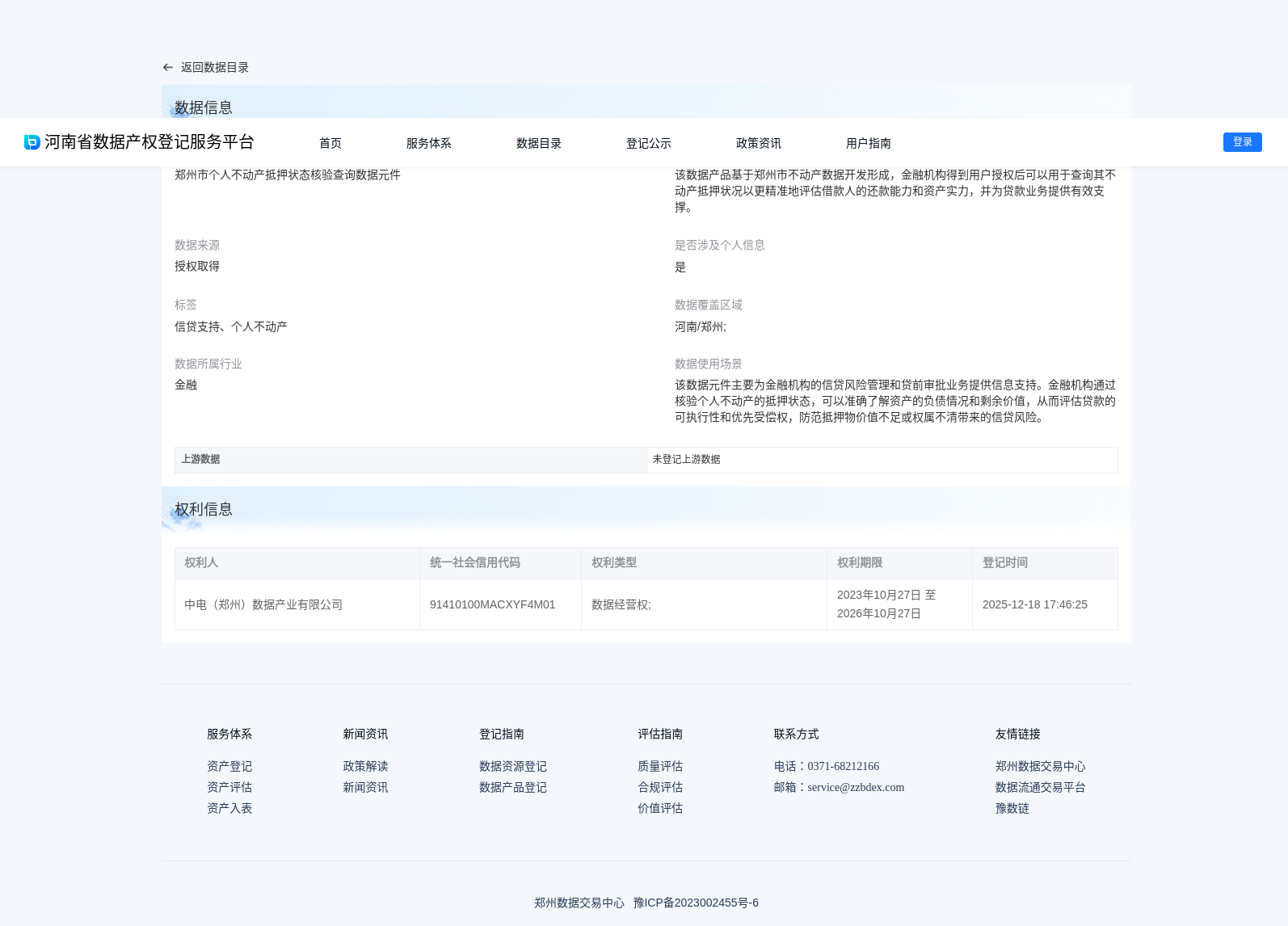1288x926 pixels.
Task: Click the ICP record 豫ICP备2023002455号-6
Action: pos(696,903)
